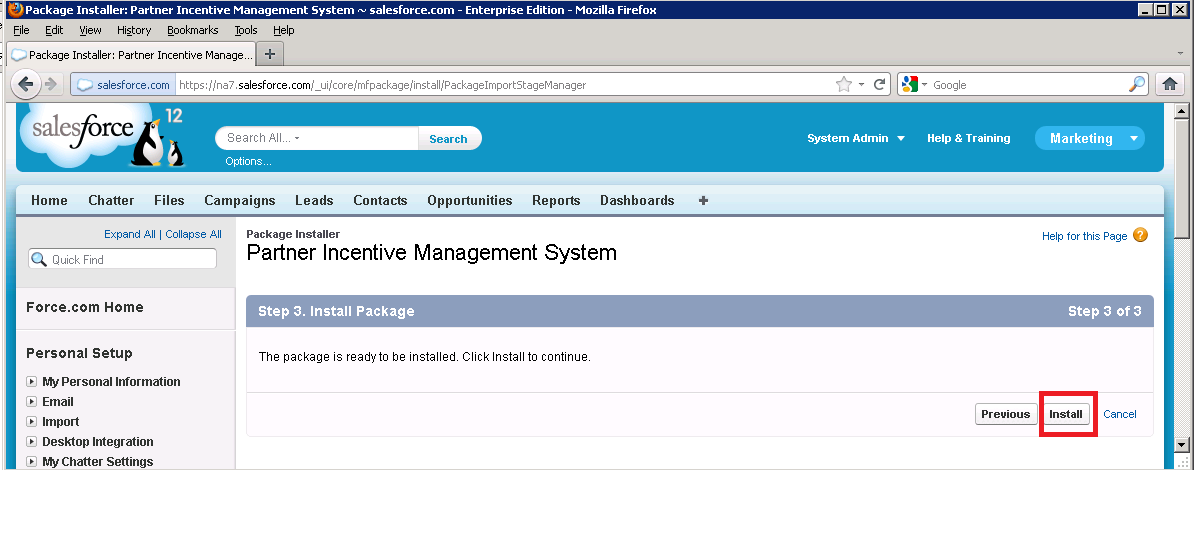Switch to the Opportunities tab
1194x540 pixels.
pos(469,200)
